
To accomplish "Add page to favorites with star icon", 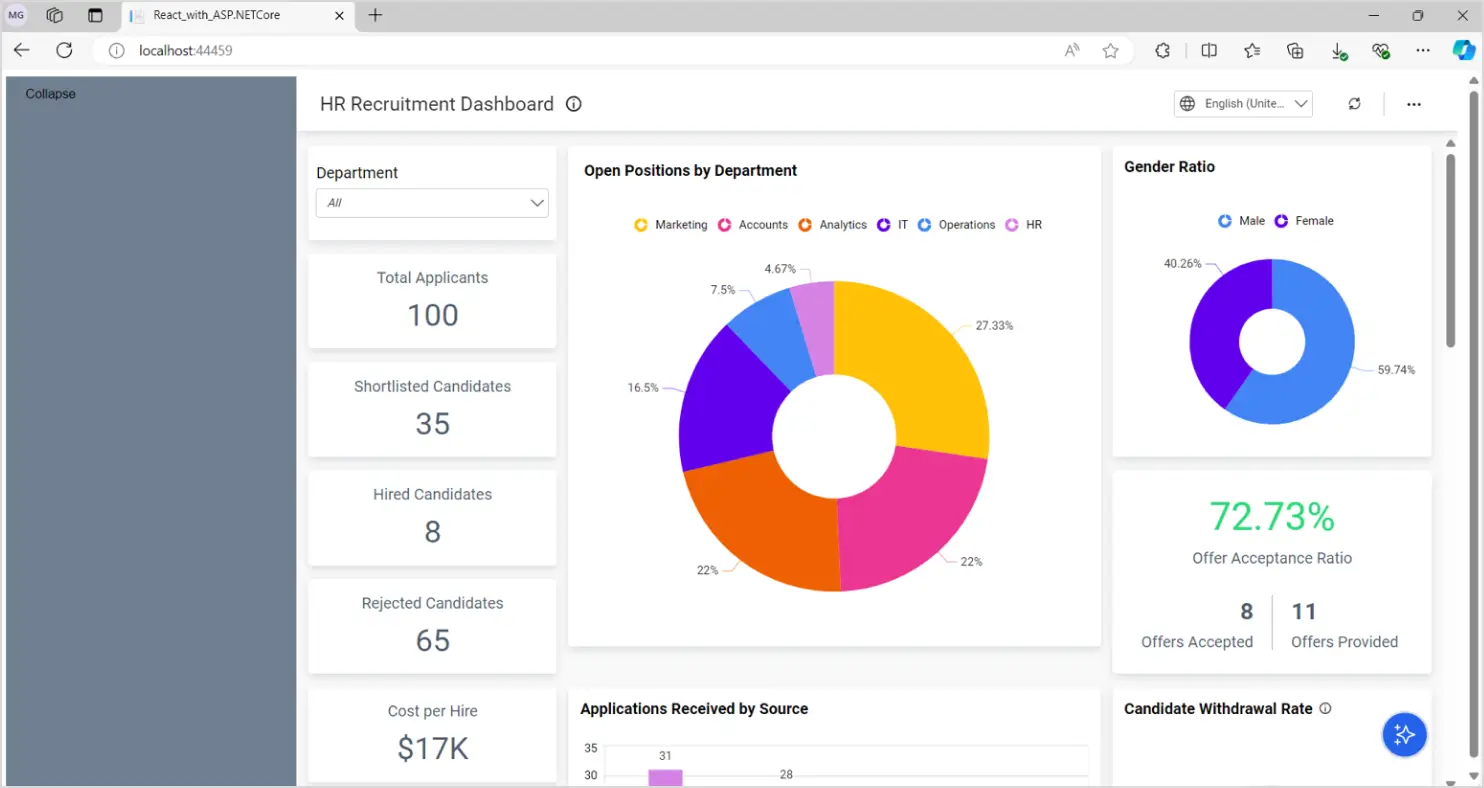I will (x=1110, y=50).
